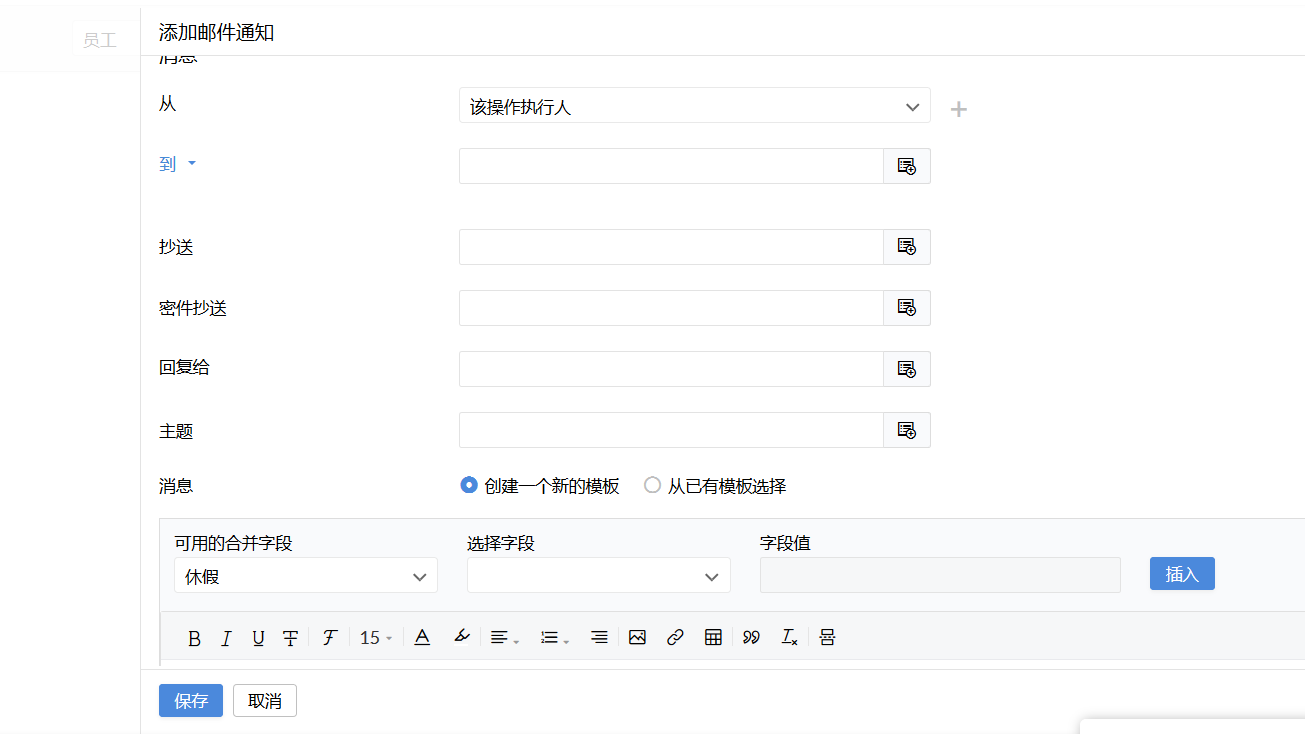Click the 保存 button
This screenshot has height=734, width=1305.
tap(190, 701)
